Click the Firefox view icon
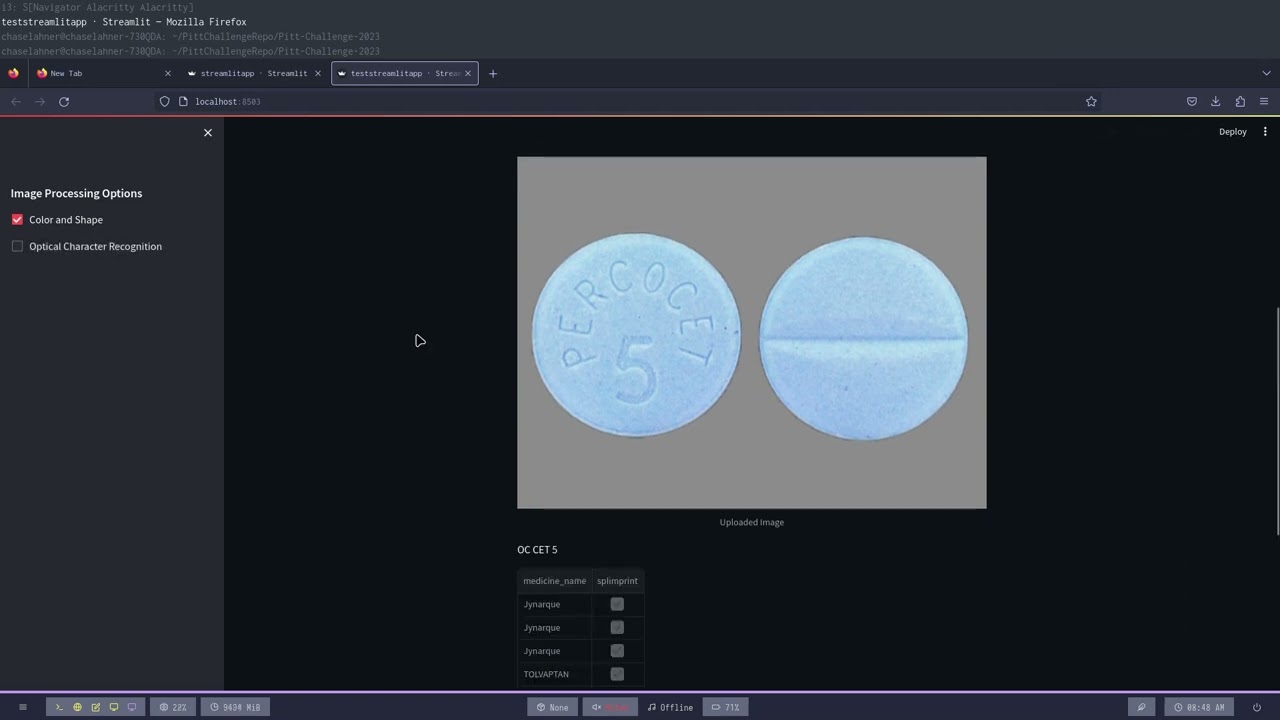Screen dimensions: 1280x720 coord(13,73)
